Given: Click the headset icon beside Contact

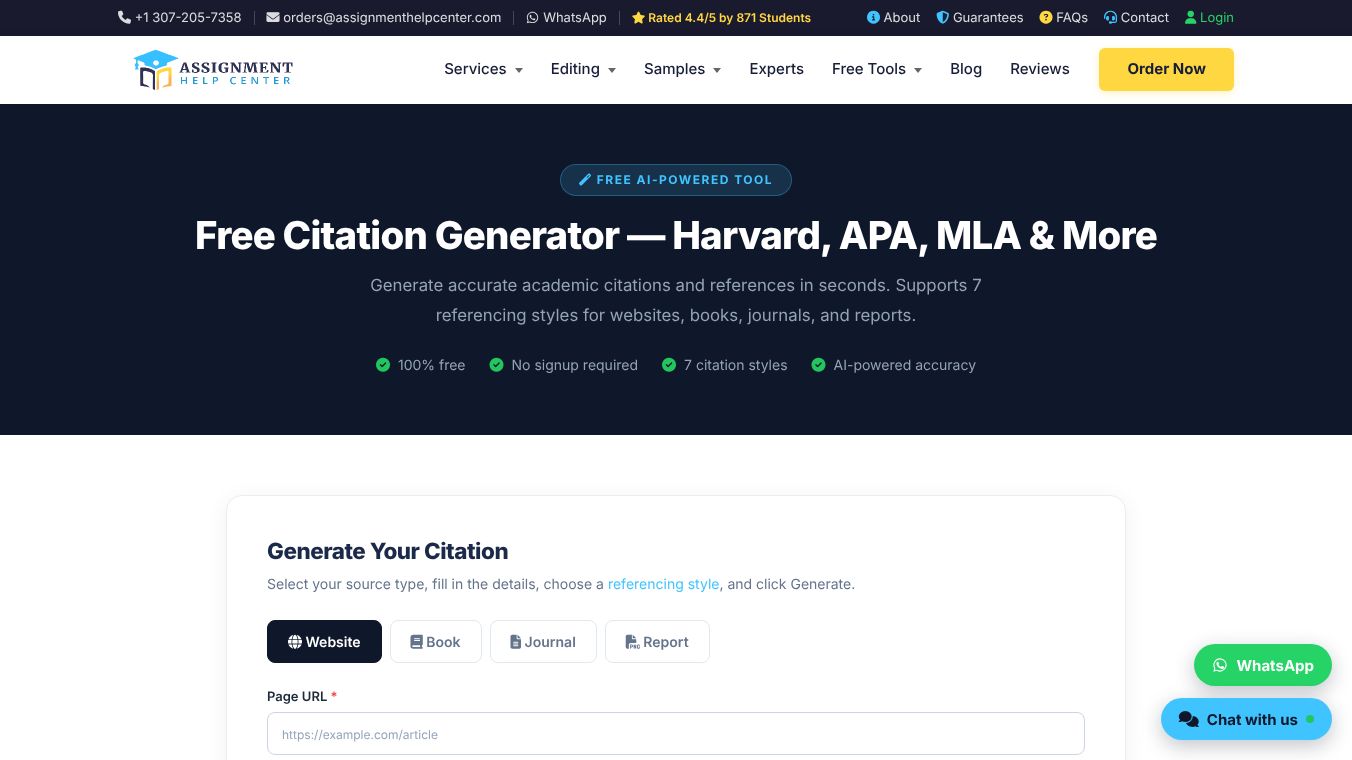Looking at the screenshot, I should click(1110, 17).
